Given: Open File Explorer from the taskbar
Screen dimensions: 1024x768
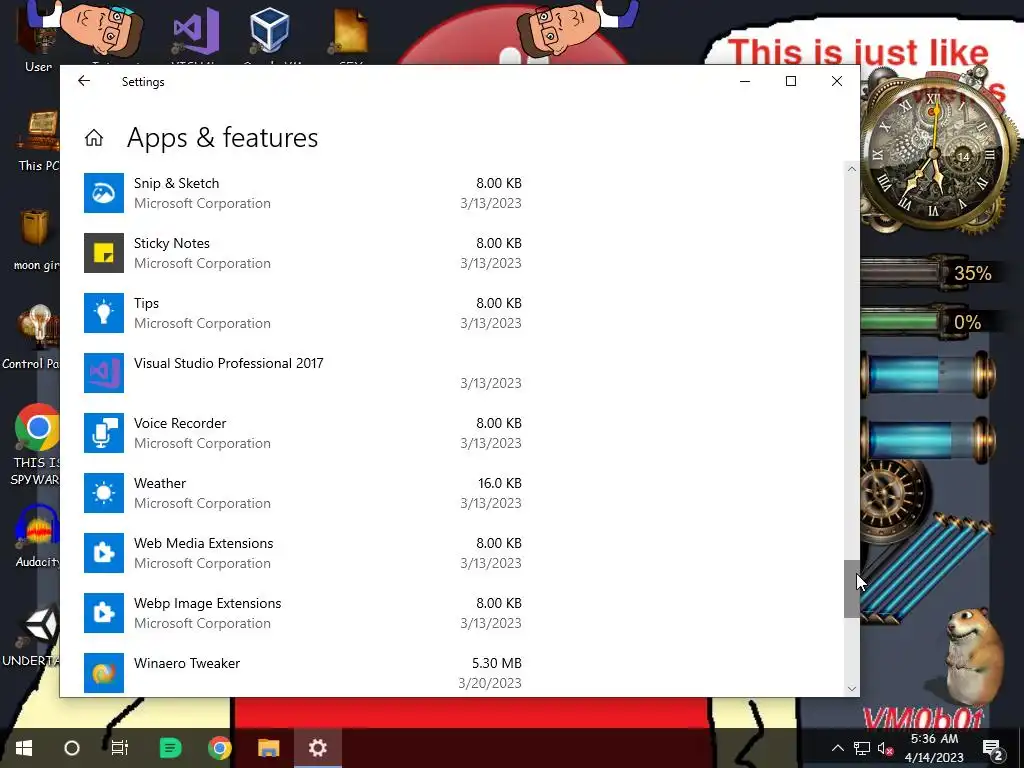Looking at the screenshot, I should (x=268, y=748).
